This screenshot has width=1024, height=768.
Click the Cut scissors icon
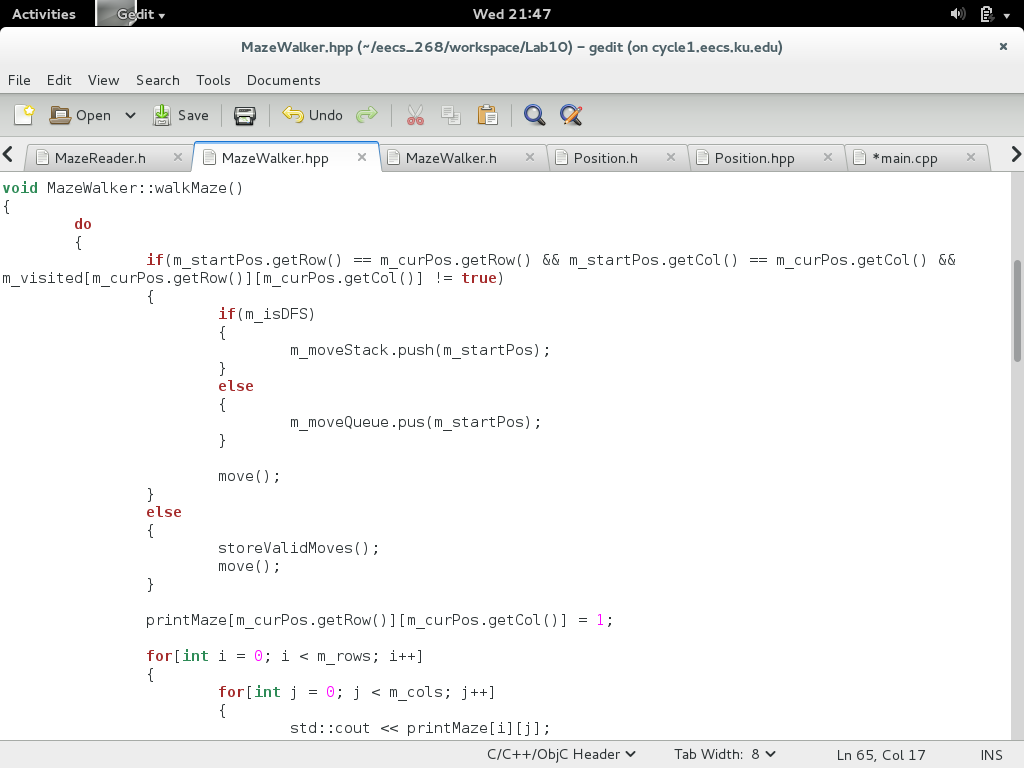[x=416, y=115]
